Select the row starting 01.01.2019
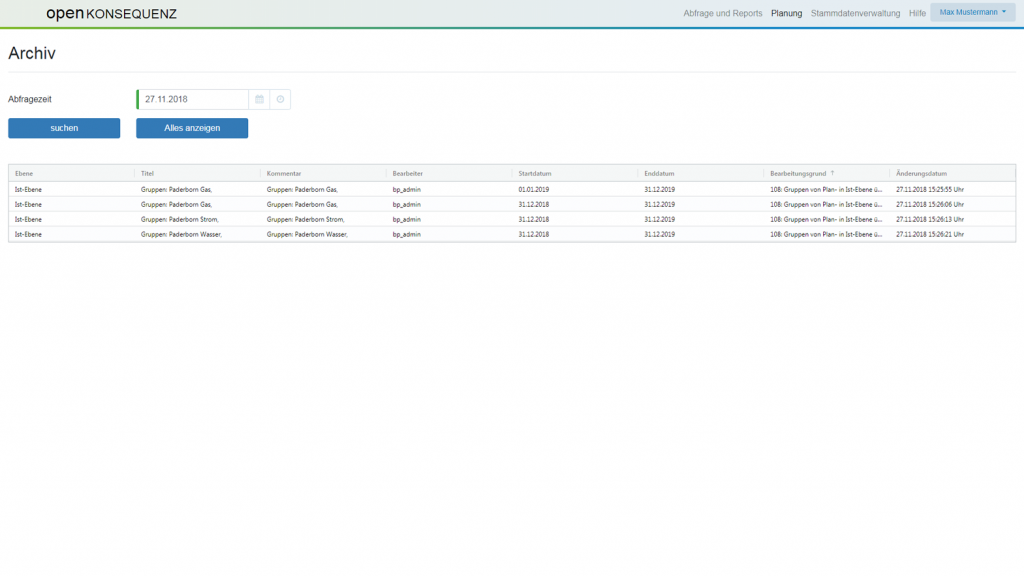Image resolution: width=1024 pixels, height=576 pixels. coord(536,189)
